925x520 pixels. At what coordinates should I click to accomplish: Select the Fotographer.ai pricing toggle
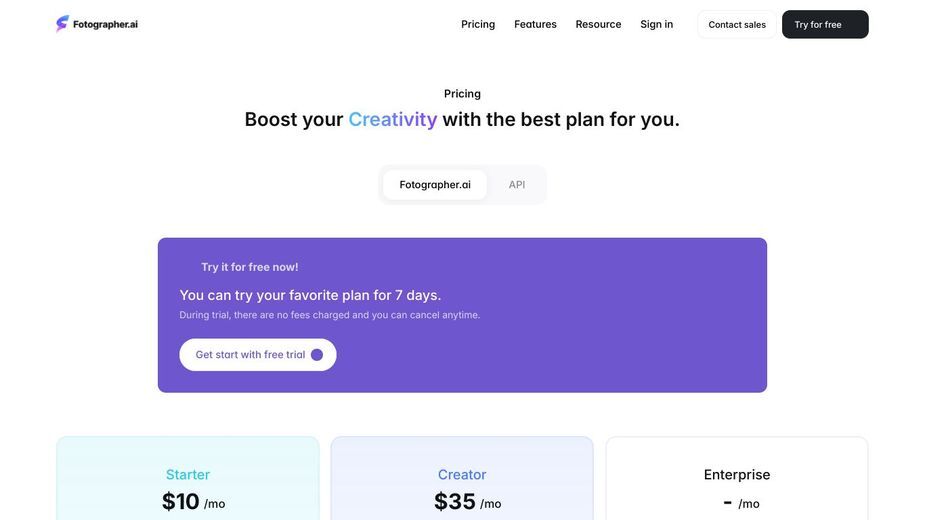click(435, 185)
